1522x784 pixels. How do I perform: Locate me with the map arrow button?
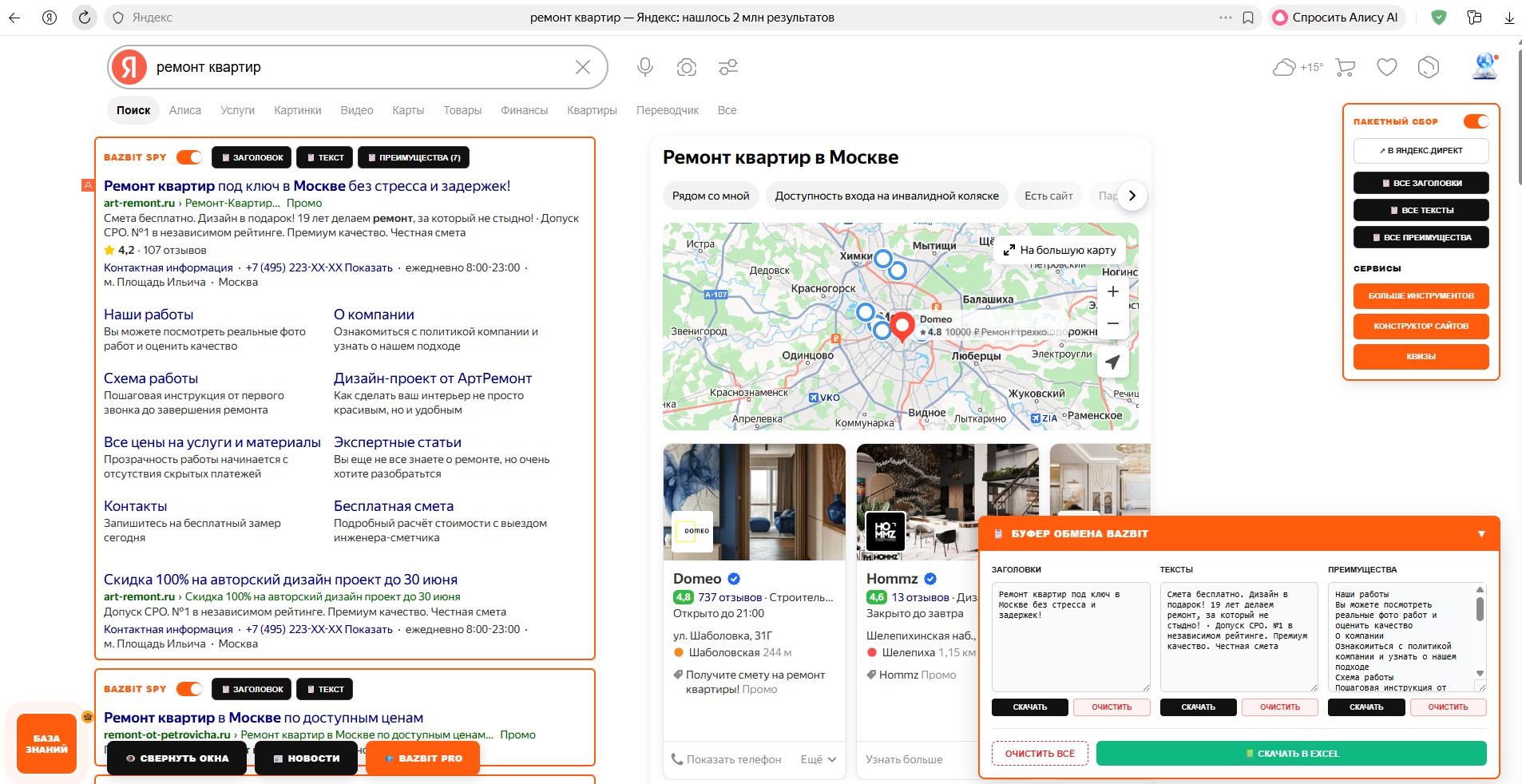(x=1113, y=362)
